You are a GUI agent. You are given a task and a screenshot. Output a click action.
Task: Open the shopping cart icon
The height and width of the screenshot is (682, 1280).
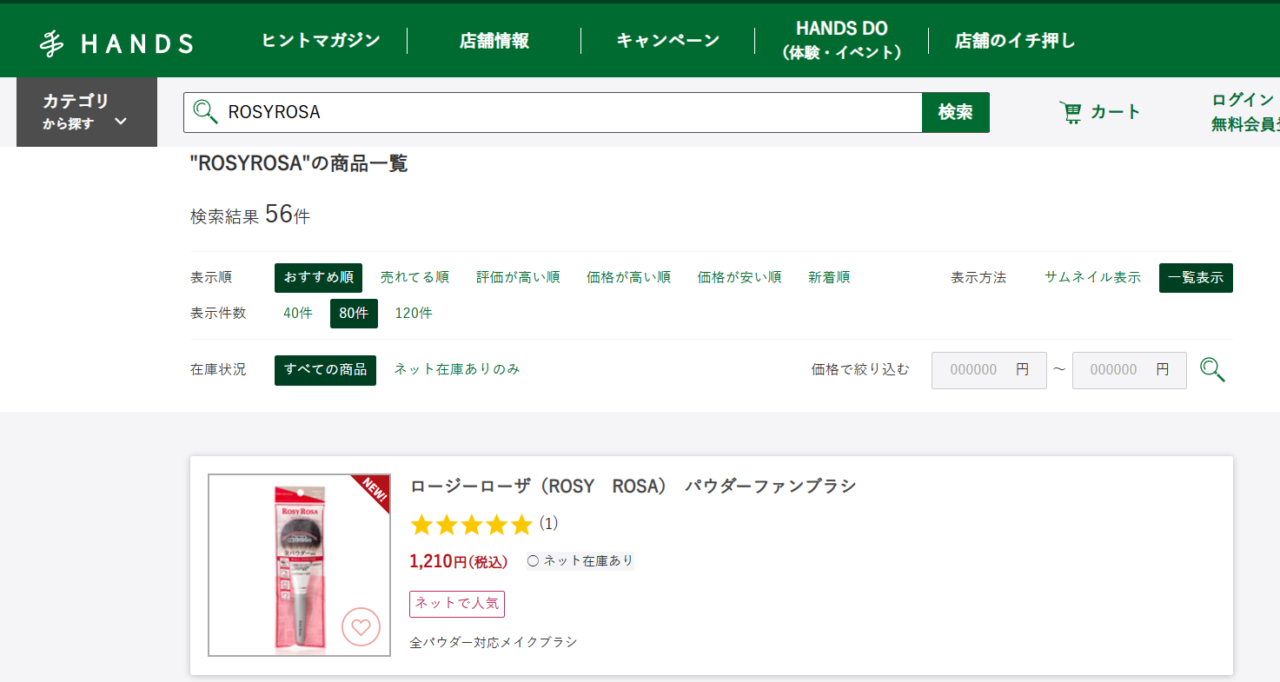pos(1071,112)
